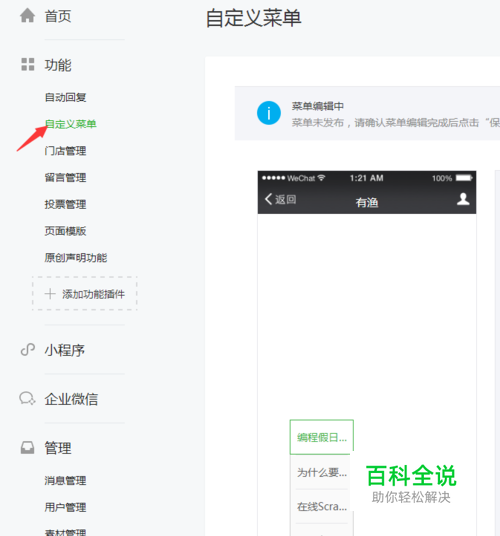Screen dimensions: 500x536
Task: Select 自定义菜单 in the sidebar
Action: 71,124
